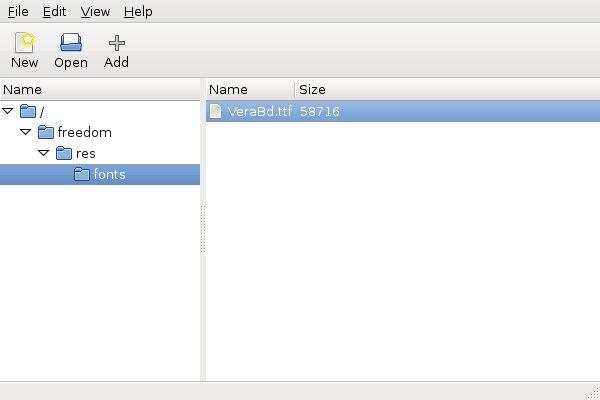This screenshot has height=400, width=600.
Task: Click the pane divider handle
Action: [x=203, y=229]
